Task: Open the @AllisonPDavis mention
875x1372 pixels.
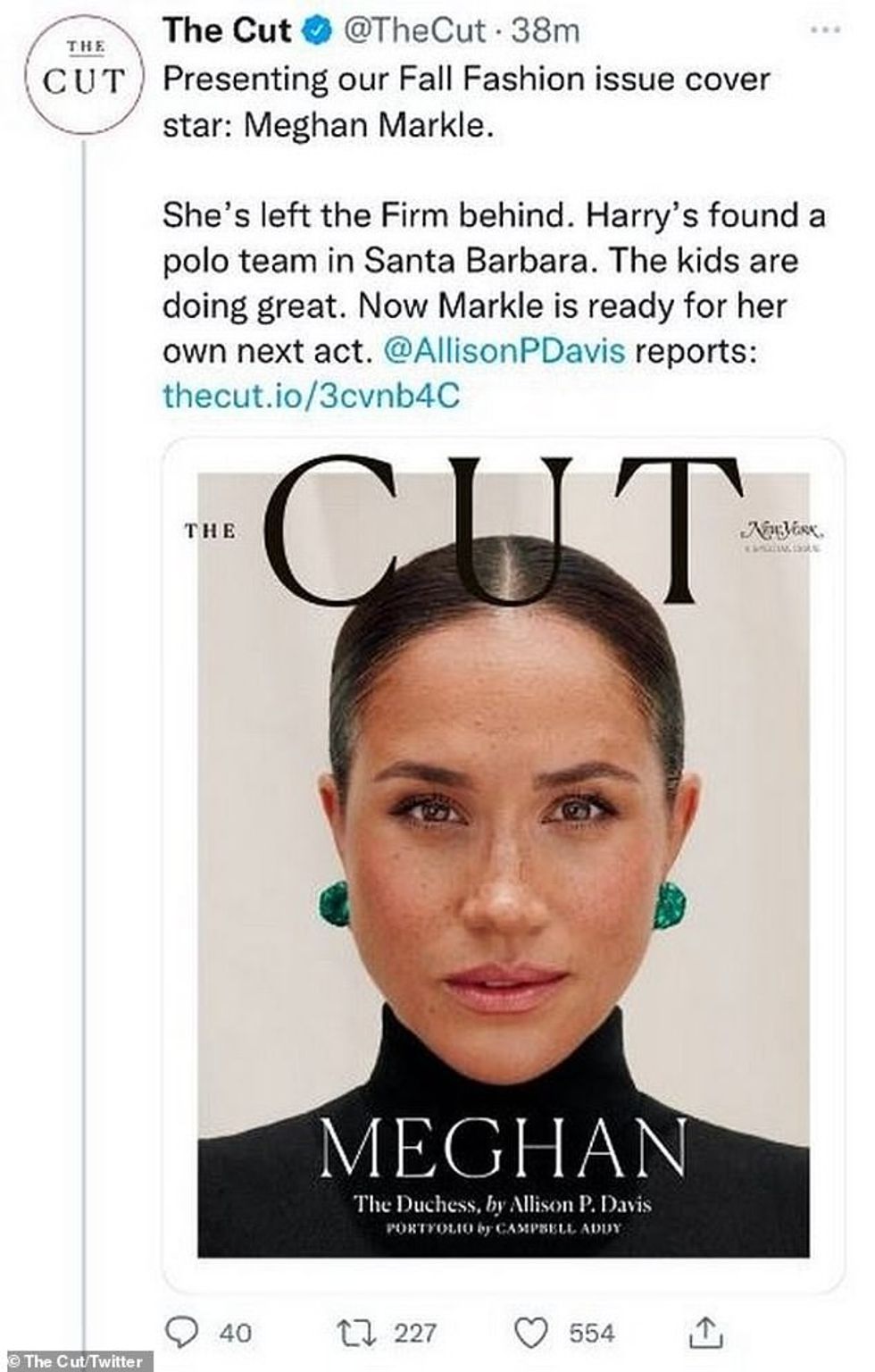Action: tap(504, 351)
